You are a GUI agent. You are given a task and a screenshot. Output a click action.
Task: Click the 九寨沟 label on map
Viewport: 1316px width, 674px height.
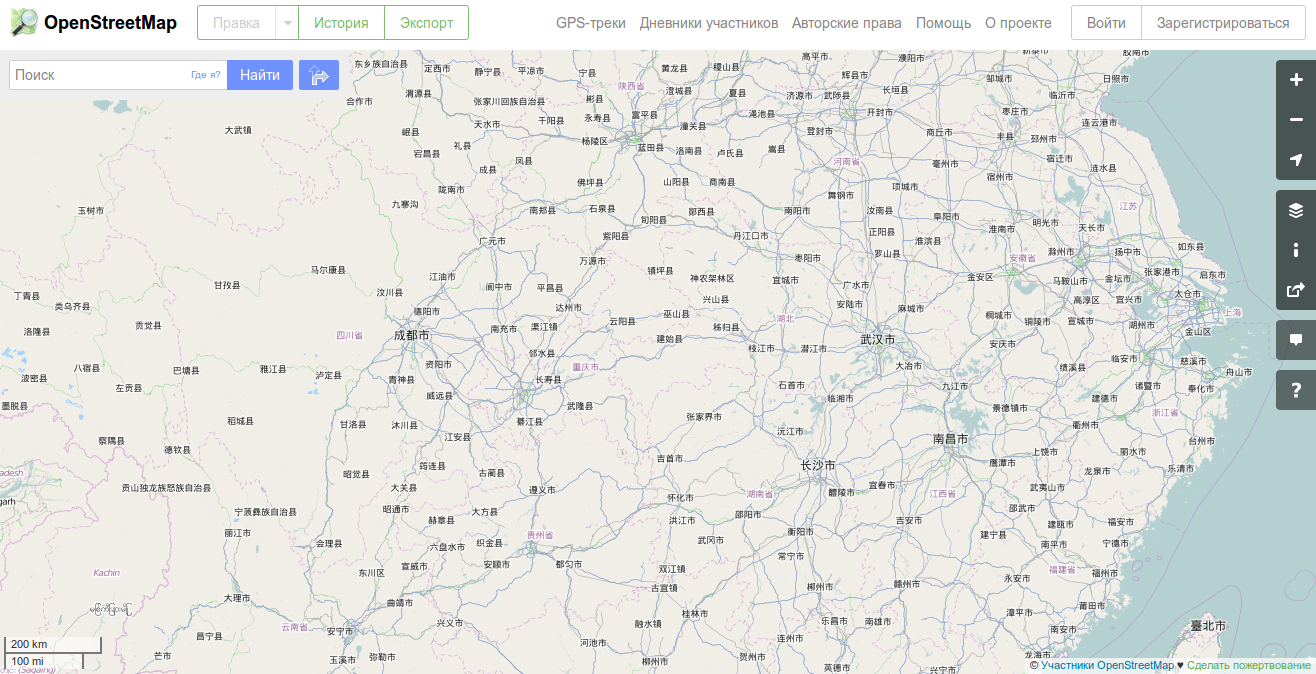click(x=405, y=204)
